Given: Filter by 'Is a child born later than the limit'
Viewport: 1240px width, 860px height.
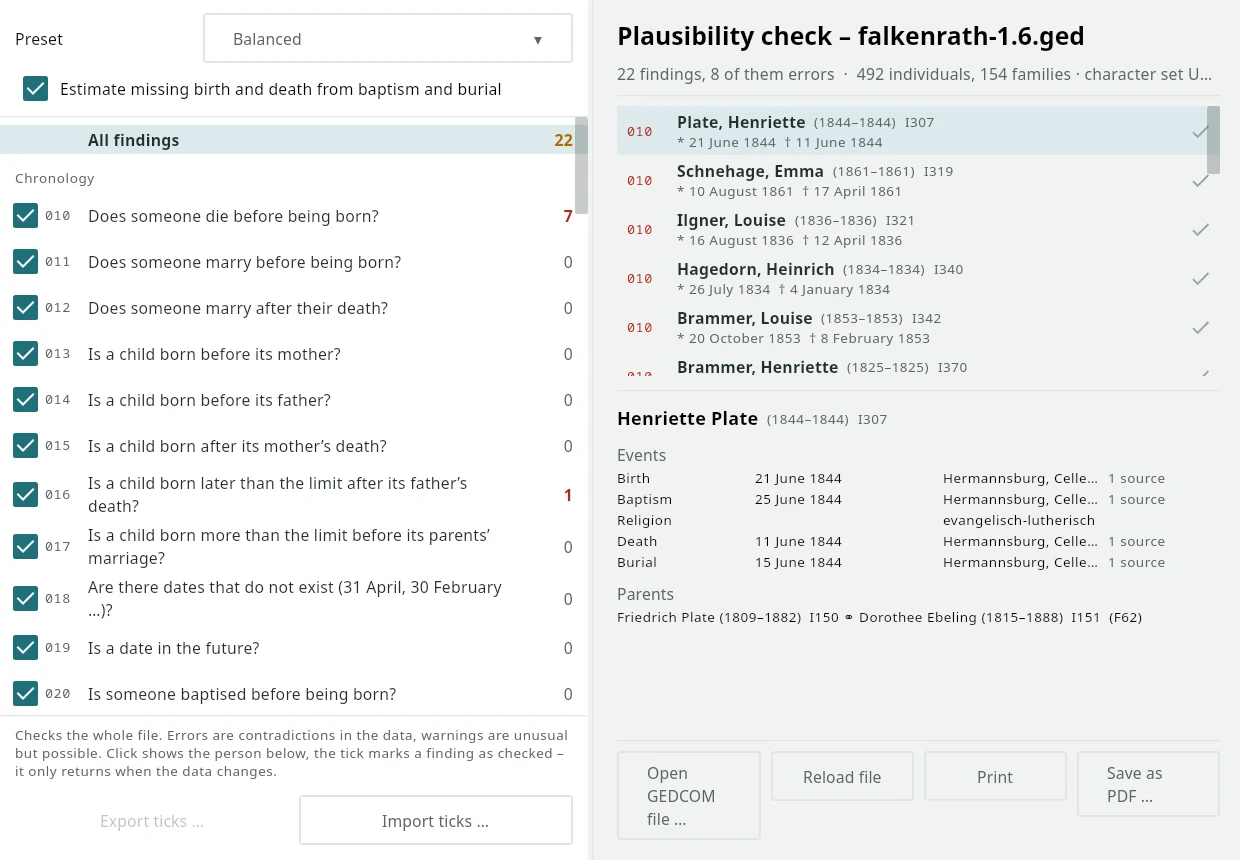Looking at the screenshot, I should (278, 494).
